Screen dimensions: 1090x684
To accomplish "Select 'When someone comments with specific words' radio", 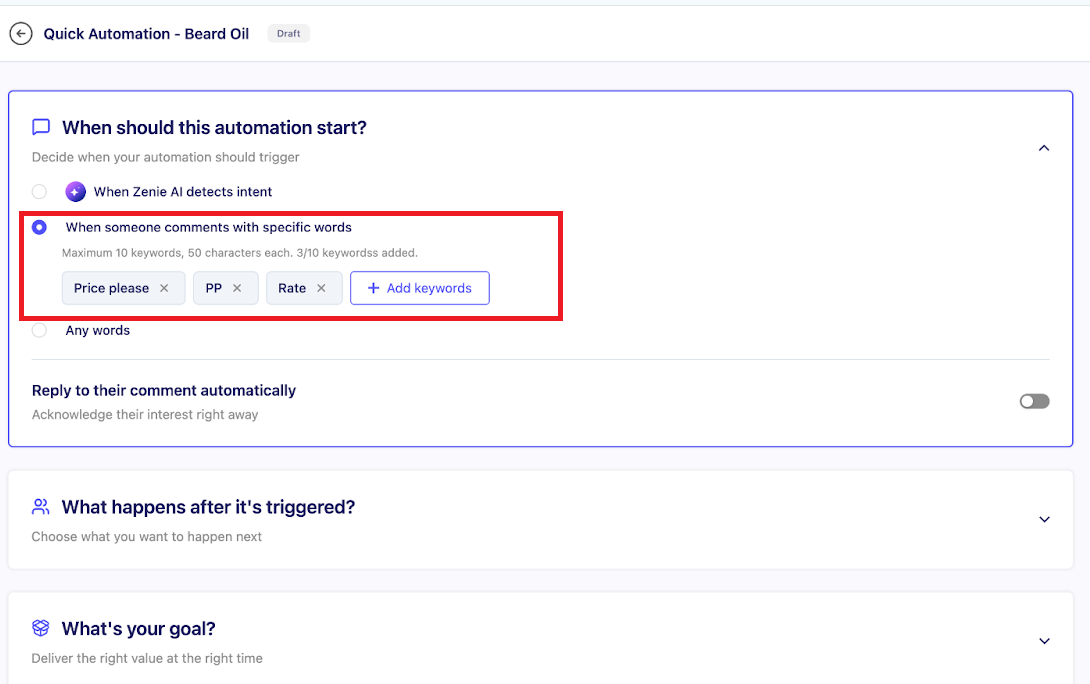I will (39, 228).
